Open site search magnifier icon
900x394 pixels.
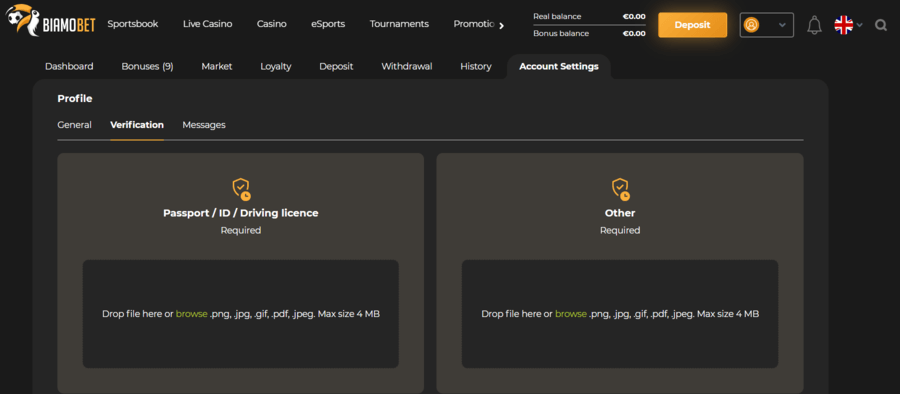880,25
